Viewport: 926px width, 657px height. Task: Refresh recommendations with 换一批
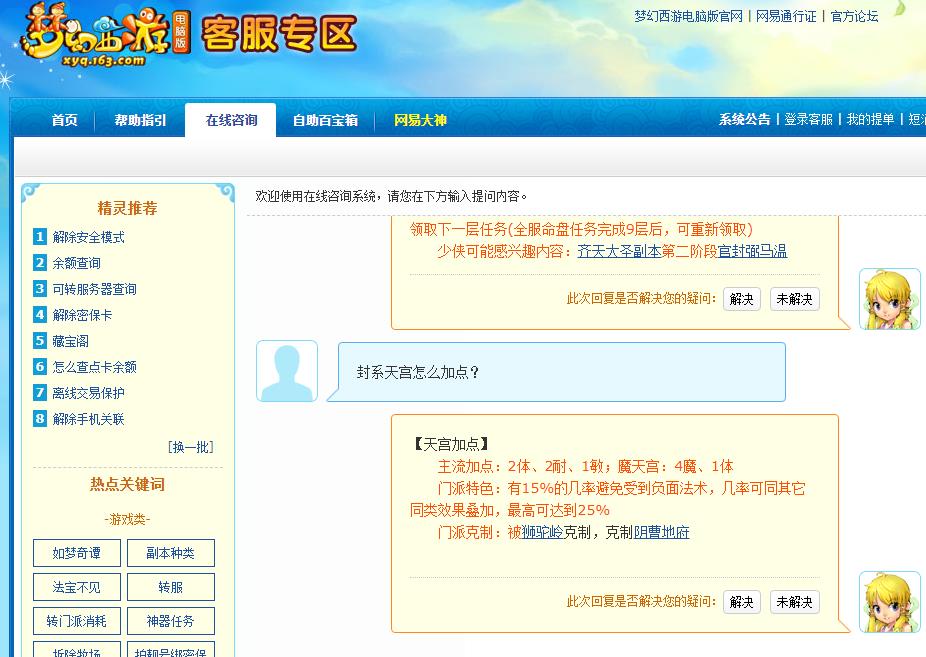pos(190,447)
